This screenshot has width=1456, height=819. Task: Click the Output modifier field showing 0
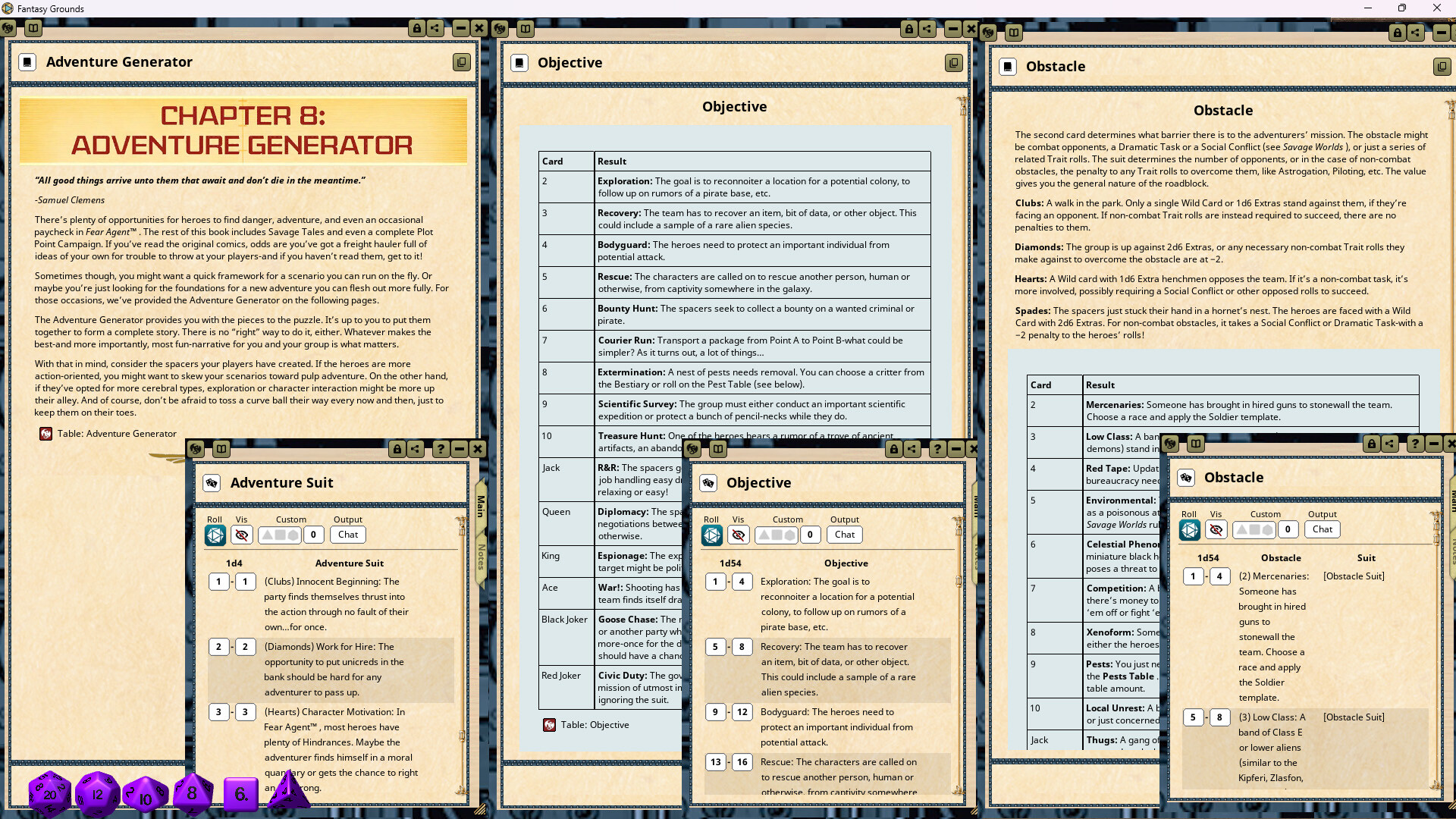point(314,535)
